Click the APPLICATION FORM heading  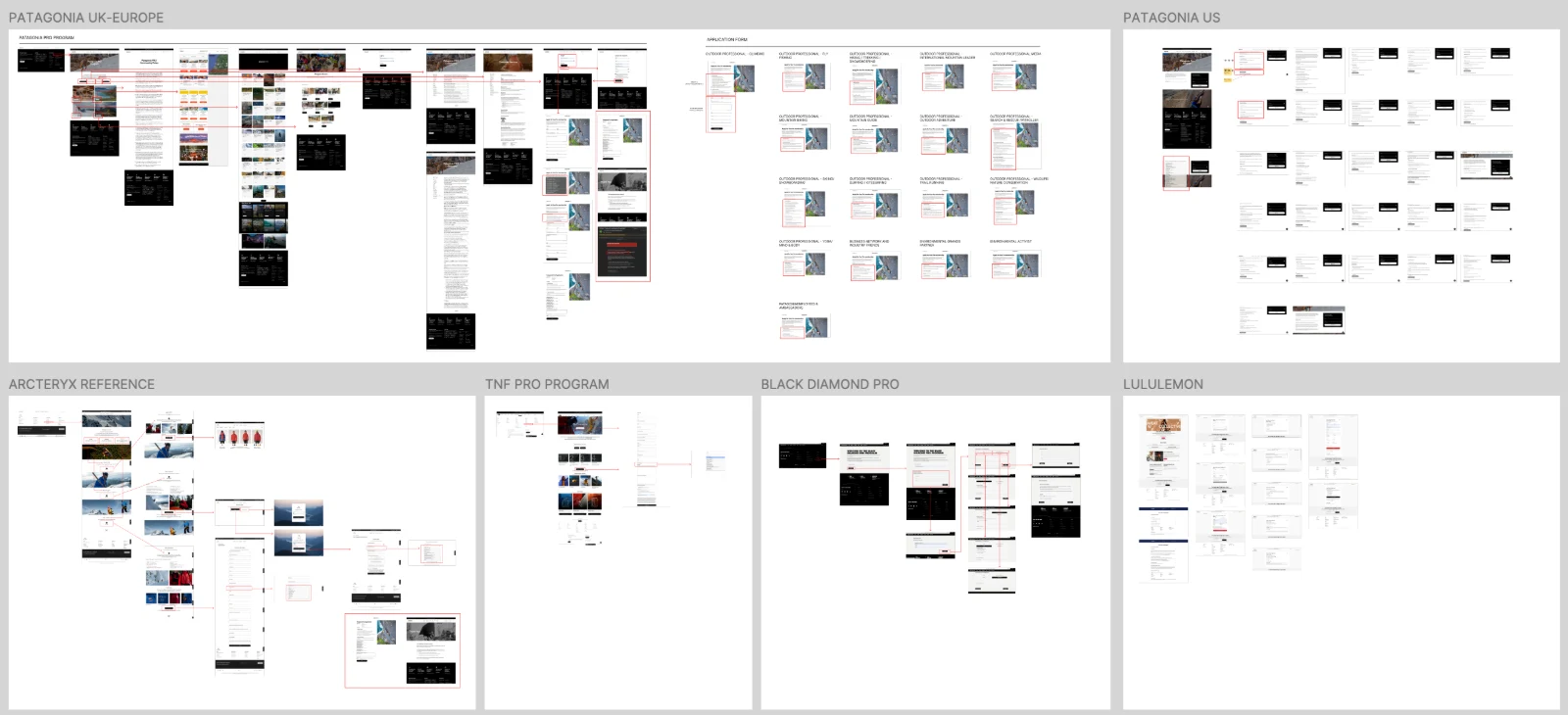click(727, 40)
